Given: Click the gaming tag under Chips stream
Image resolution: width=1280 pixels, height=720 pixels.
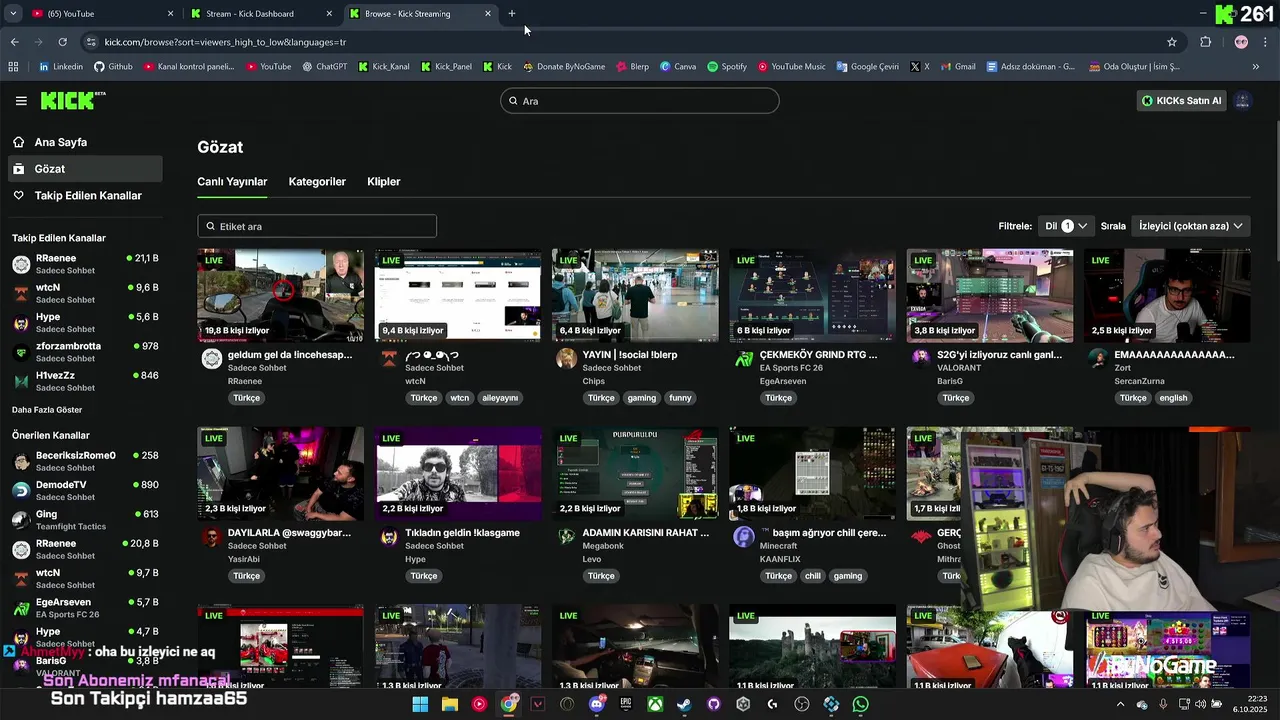Looking at the screenshot, I should 642,398.
